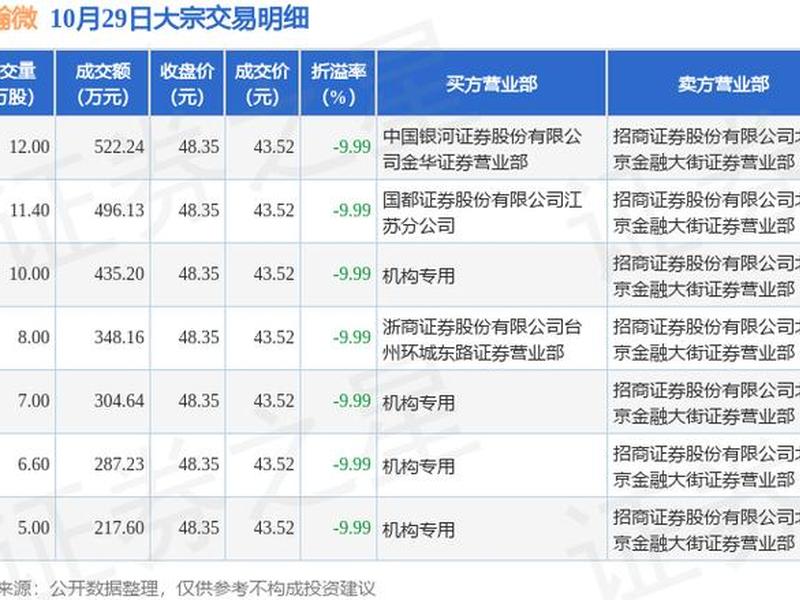This screenshot has width=800, height=600.
Task: Click seller 招商证券 in the 348.16 row
Action: [706, 340]
